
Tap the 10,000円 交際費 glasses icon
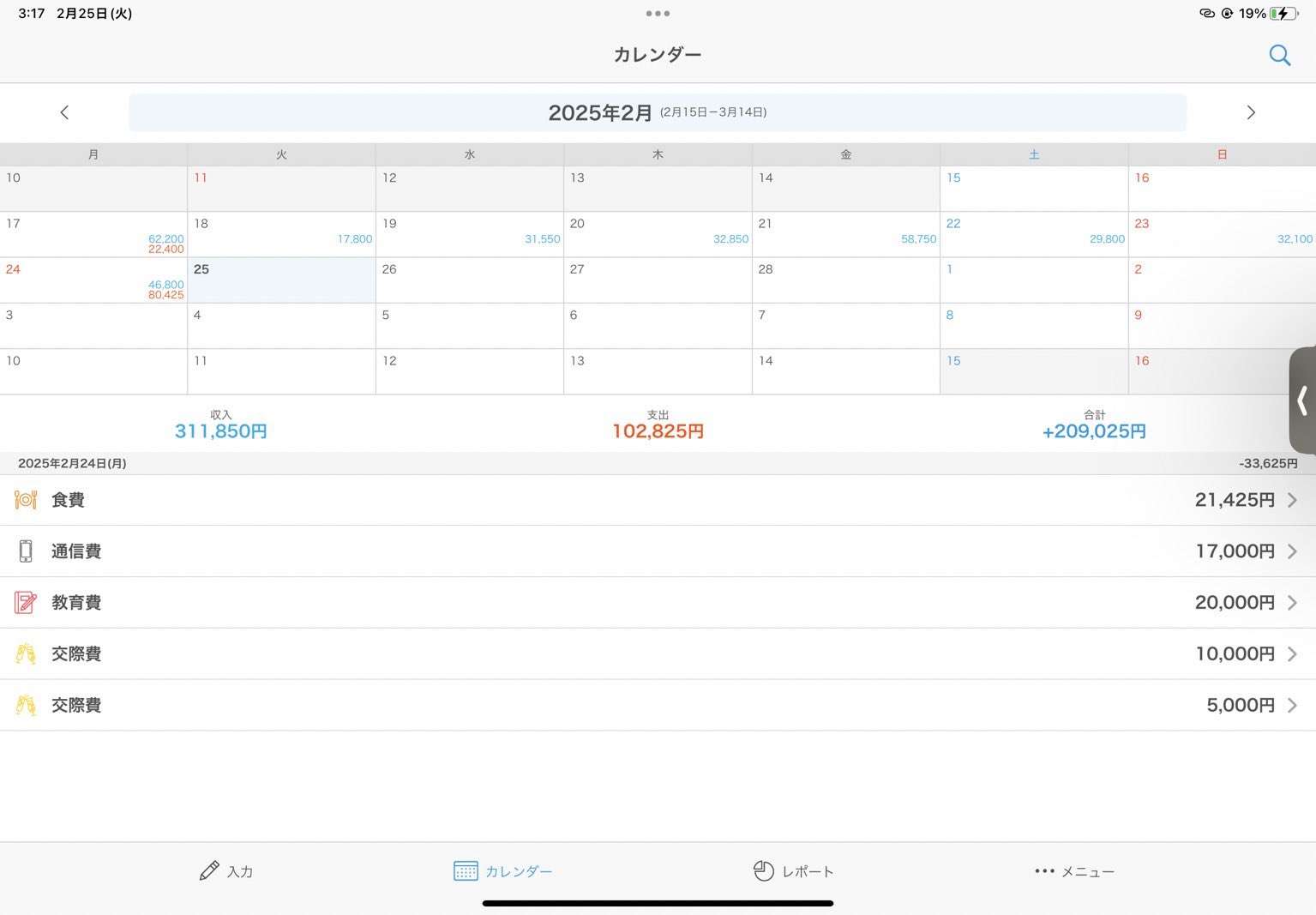point(26,654)
